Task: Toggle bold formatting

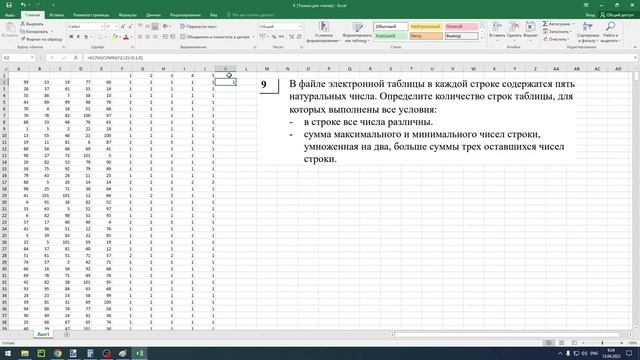Action: pos(71,37)
